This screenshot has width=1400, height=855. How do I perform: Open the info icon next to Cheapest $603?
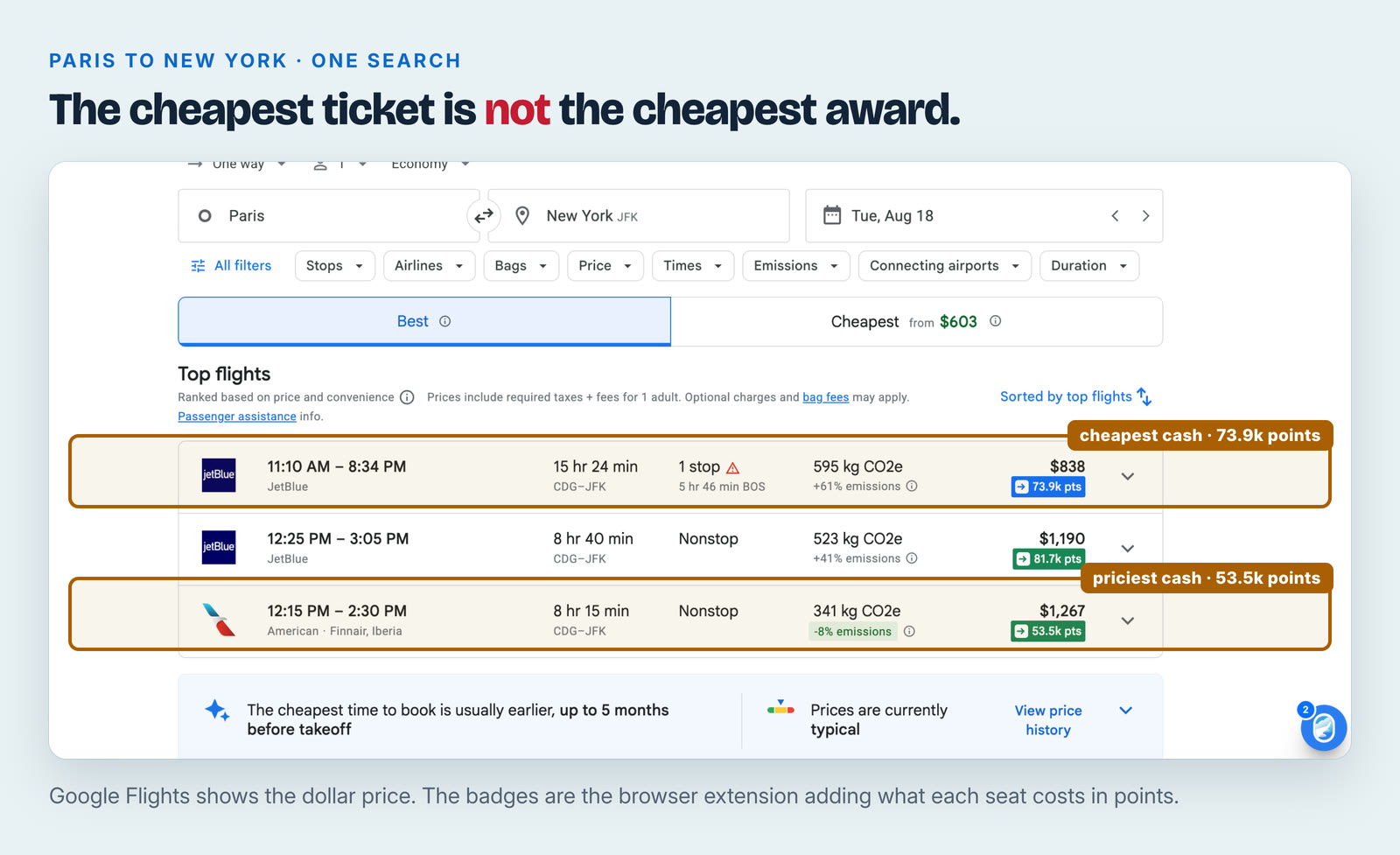click(995, 321)
